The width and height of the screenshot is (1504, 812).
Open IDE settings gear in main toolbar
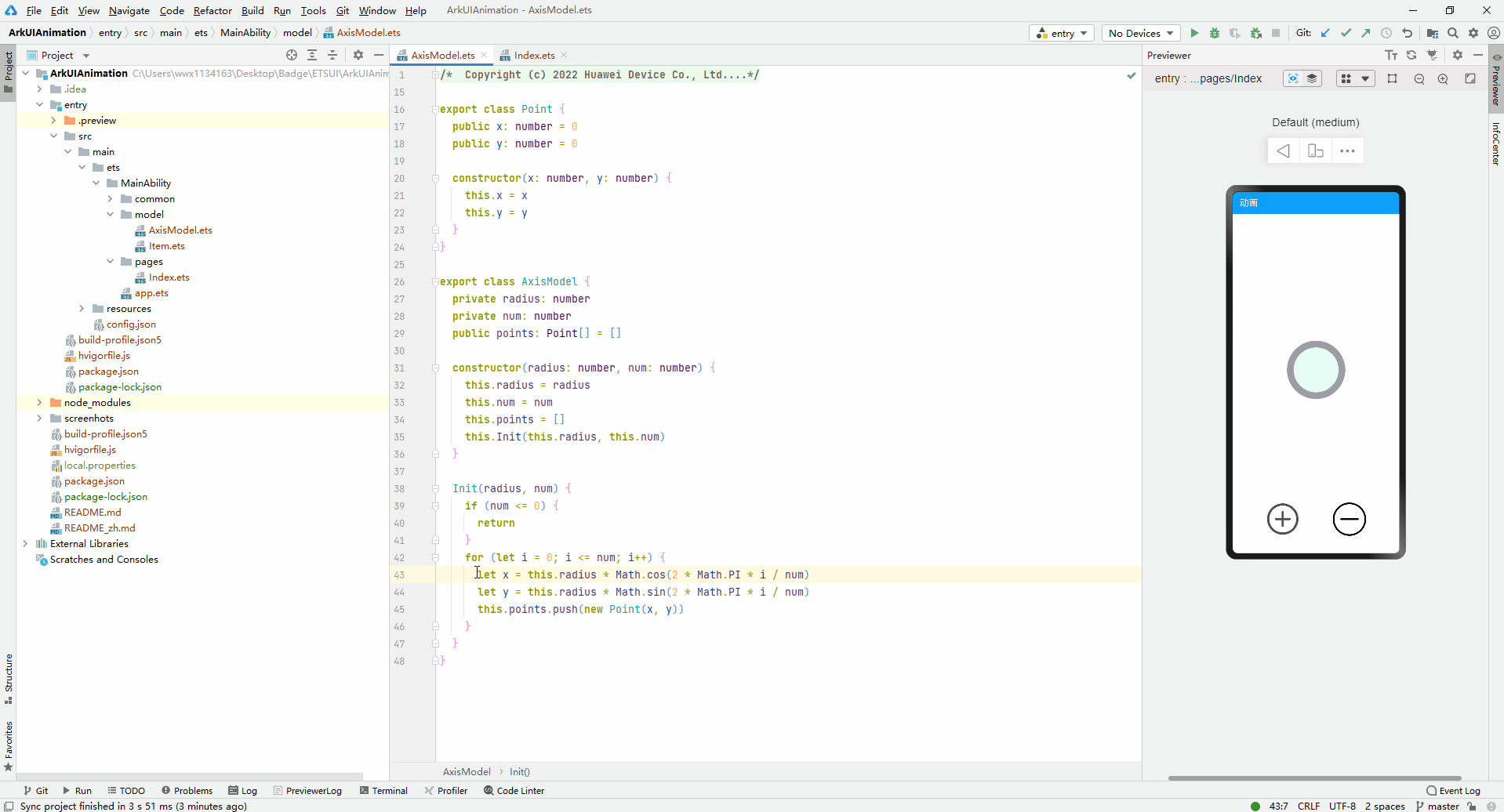point(1473,33)
